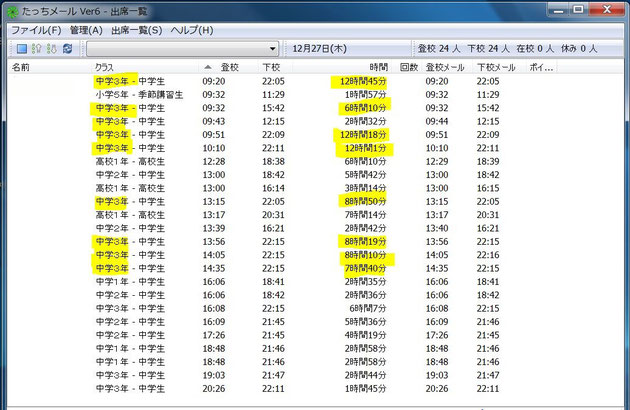Click the ポイ... column header
Viewport: 630px width, 410px height.
[x=541, y=67]
